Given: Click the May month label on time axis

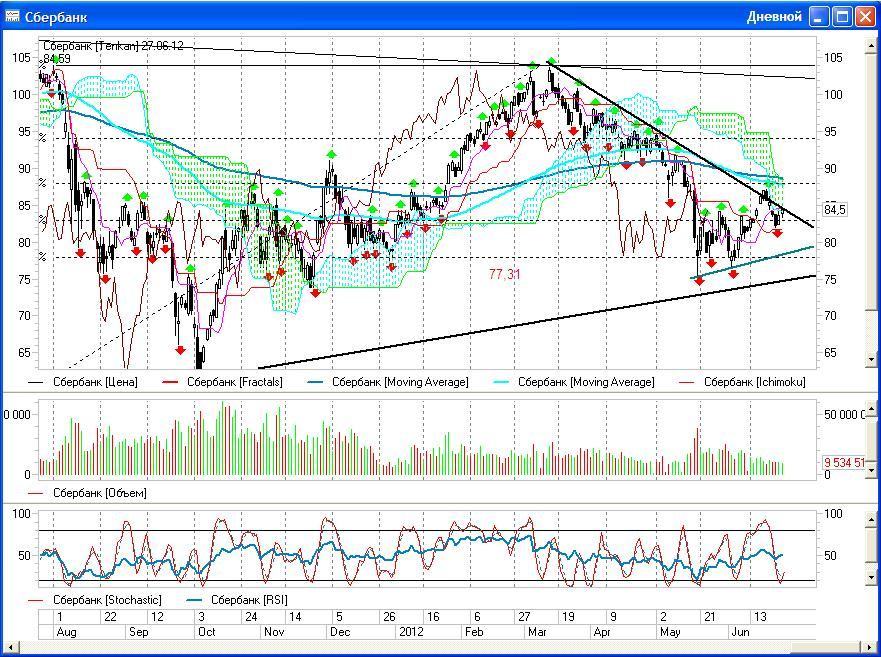Looking at the screenshot, I should (x=670, y=632).
